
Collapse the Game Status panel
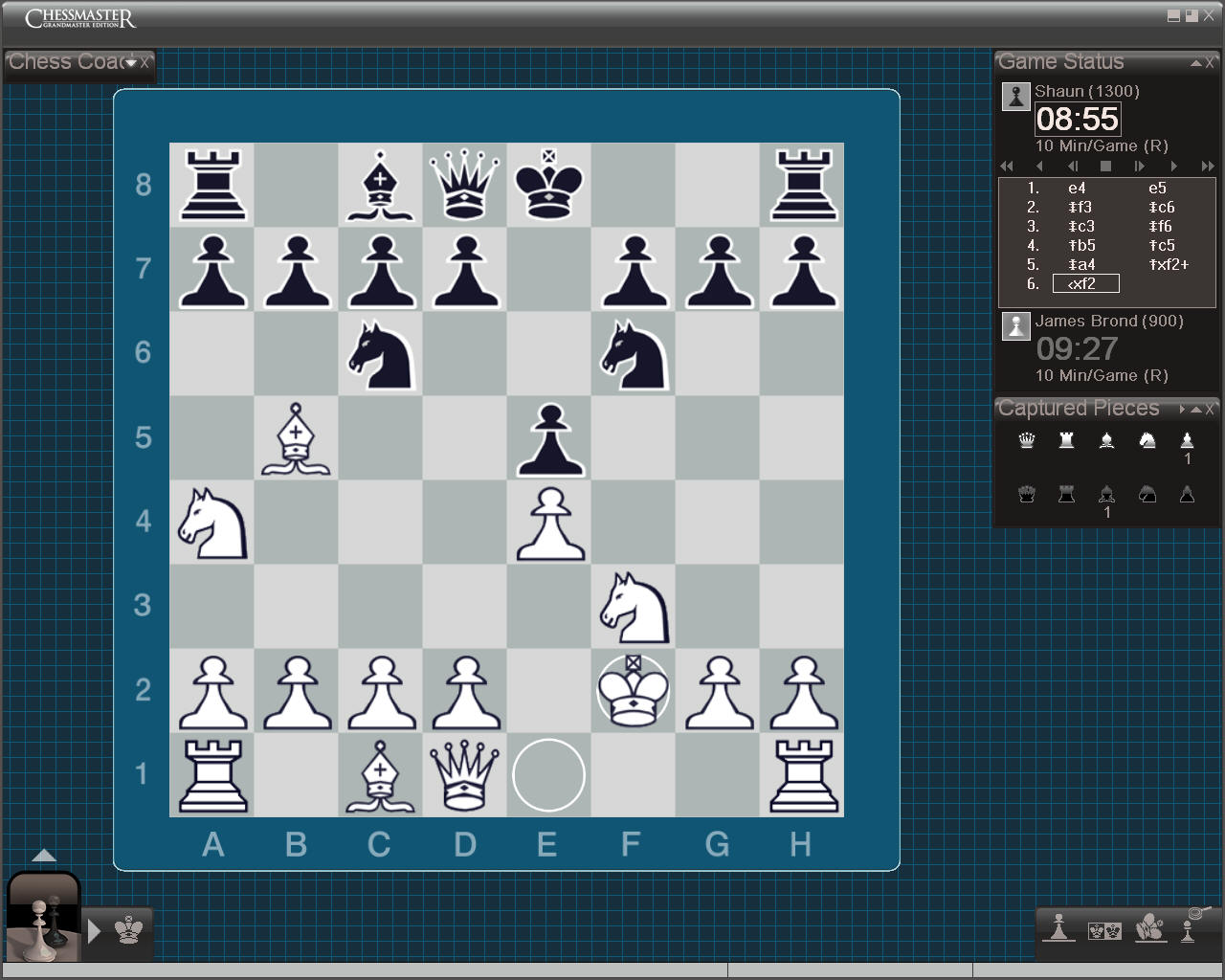click(x=1196, y=63)
